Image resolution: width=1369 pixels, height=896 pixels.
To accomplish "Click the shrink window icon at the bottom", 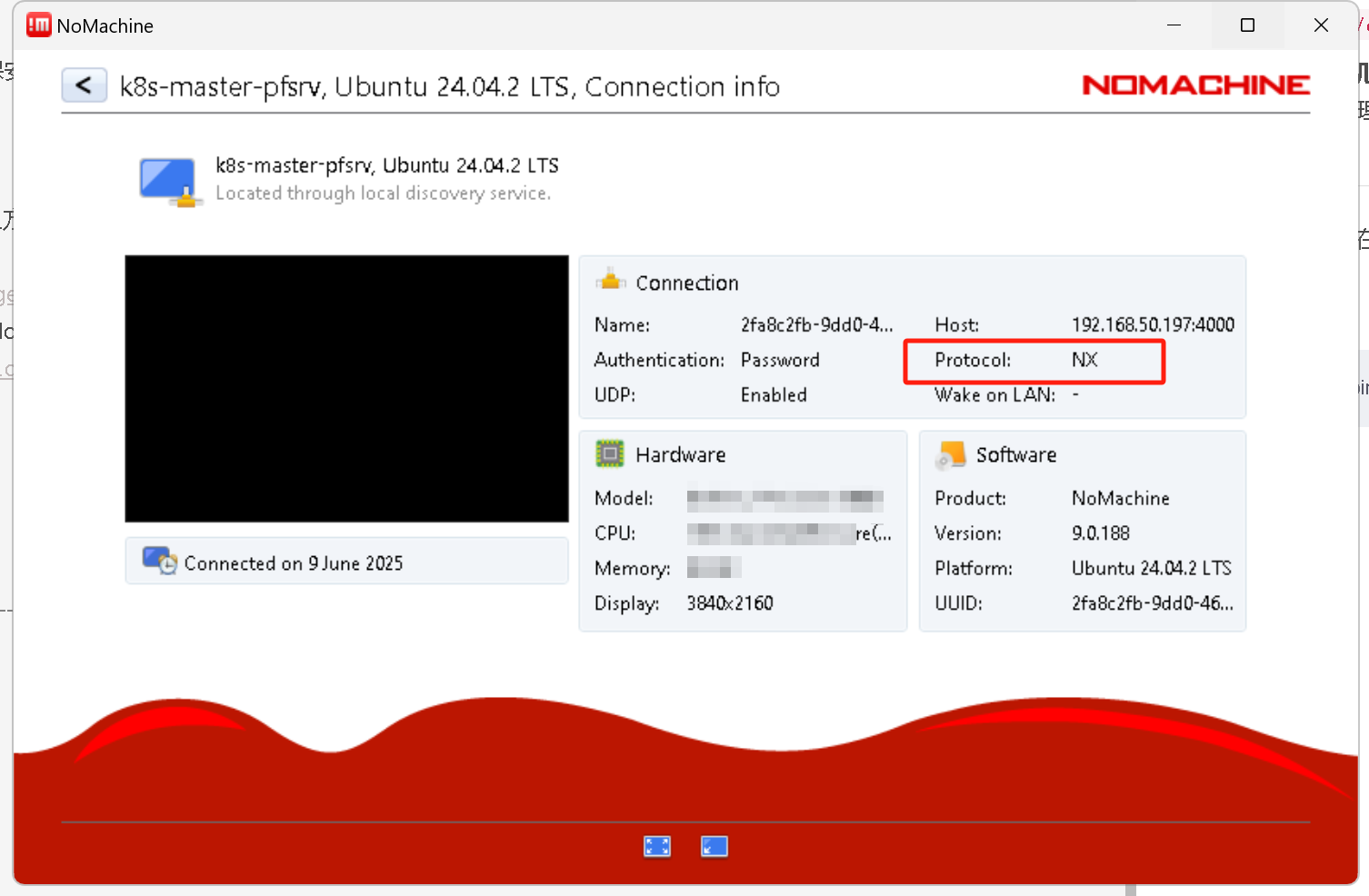I will coord(714,847).
